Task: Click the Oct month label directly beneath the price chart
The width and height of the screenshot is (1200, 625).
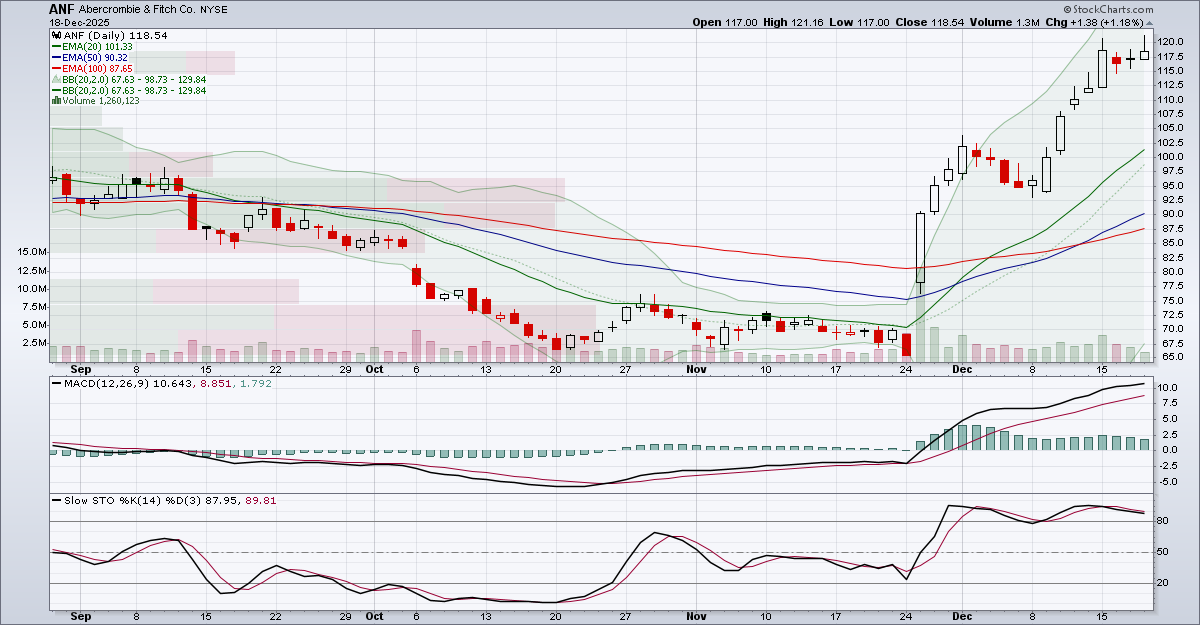Action: click(x=374, y=369)
